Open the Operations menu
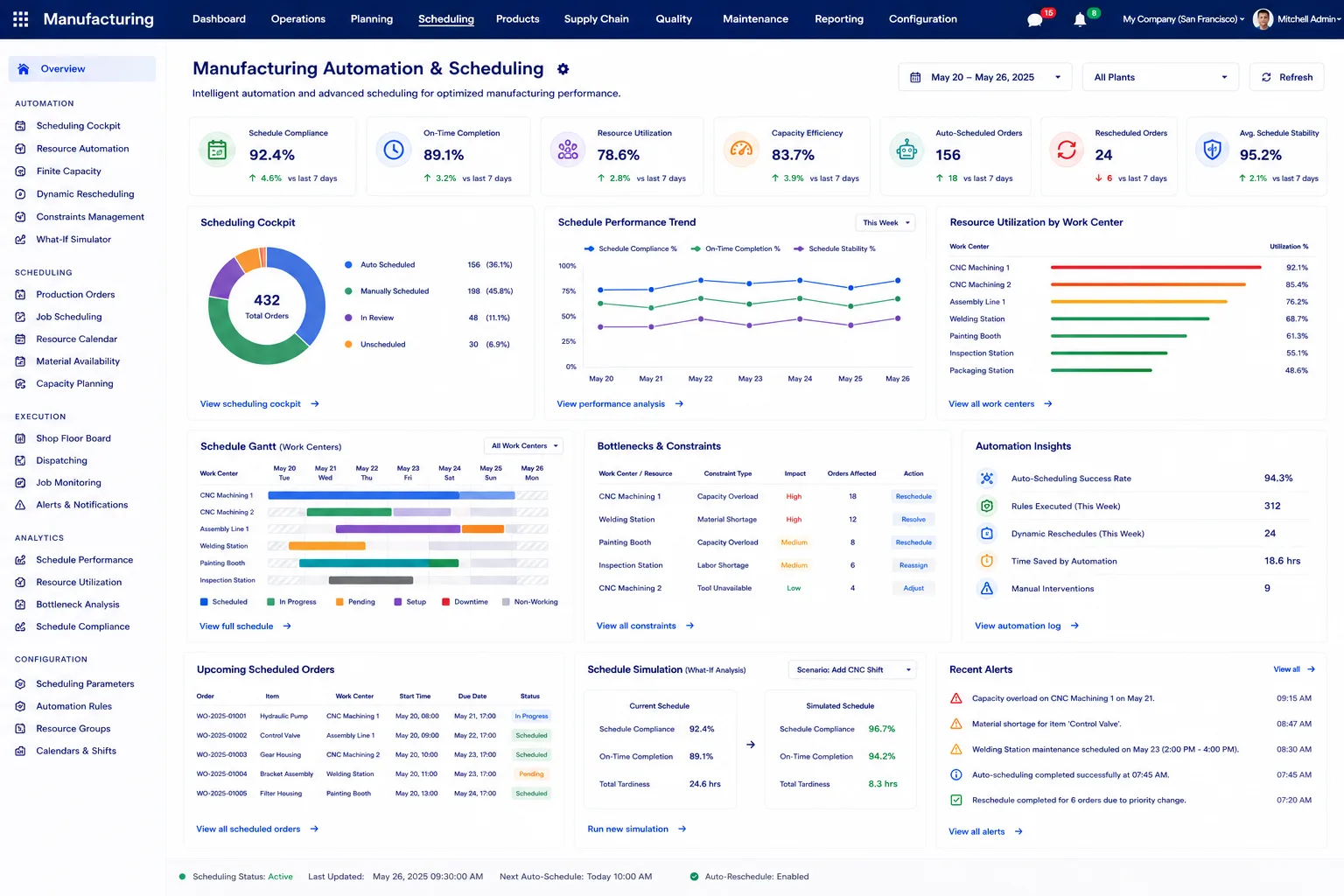This screenshot has height=896, width=1344. pyautogui.click(x=298, y=19)
